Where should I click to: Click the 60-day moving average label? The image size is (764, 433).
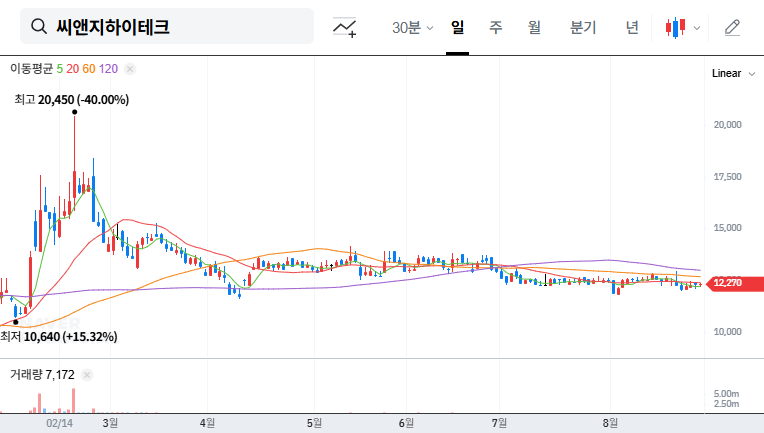pyautogui.click(x=89, y=69)
